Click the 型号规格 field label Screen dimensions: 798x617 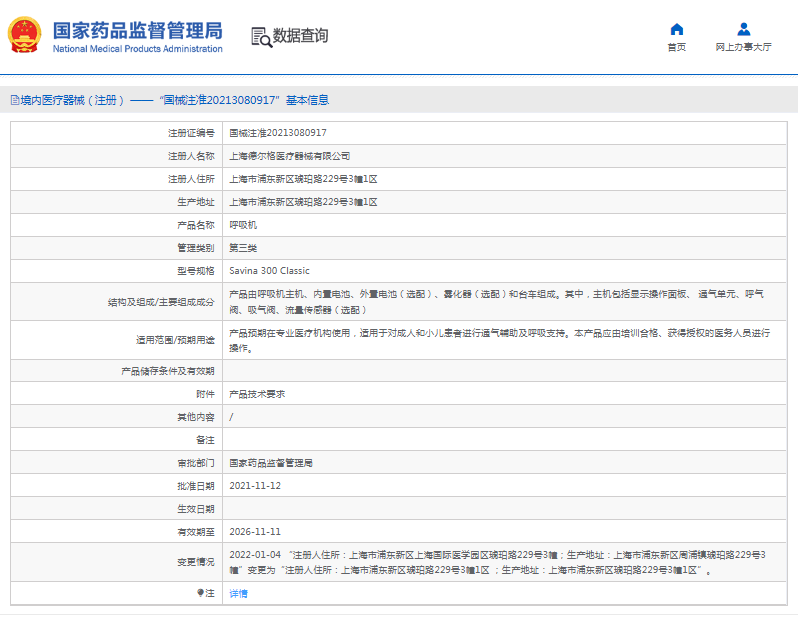[x=196, y=271]
